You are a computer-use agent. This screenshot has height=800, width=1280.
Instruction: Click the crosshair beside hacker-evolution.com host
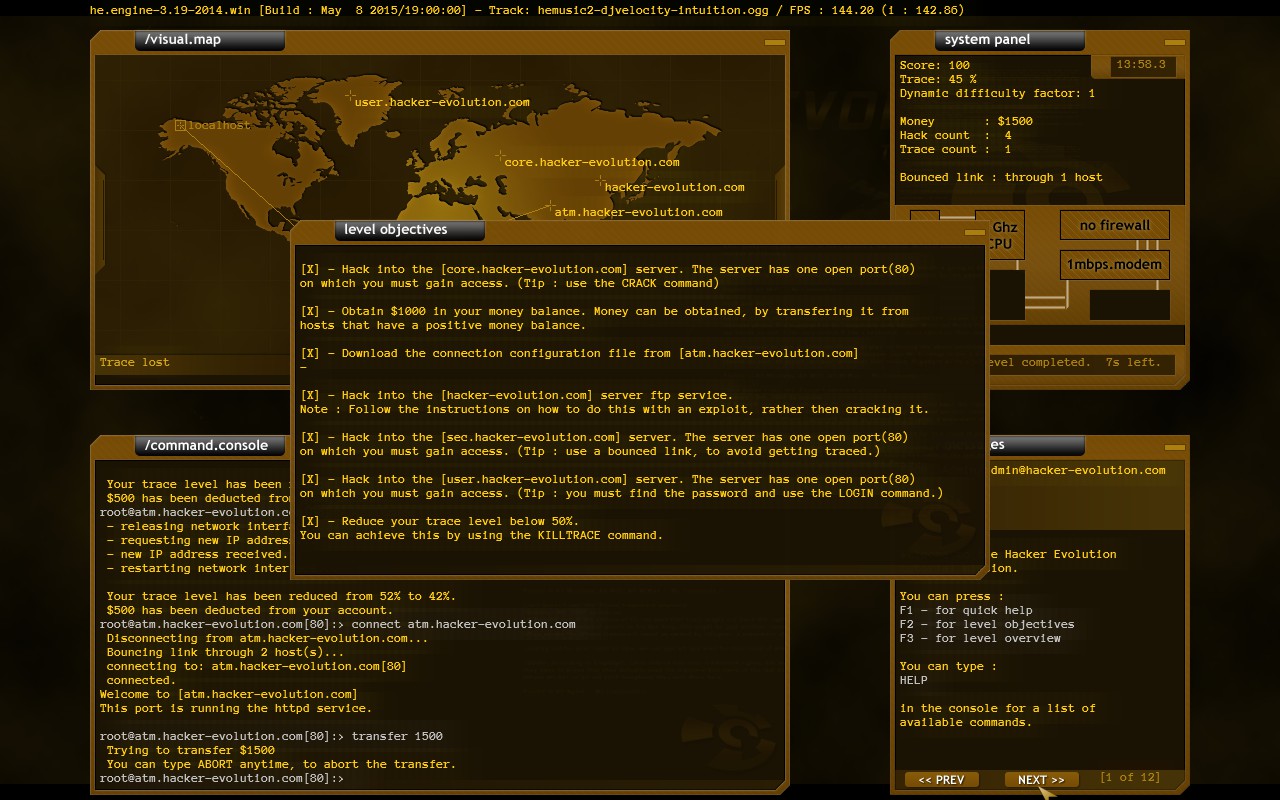[x=600, y=181]
